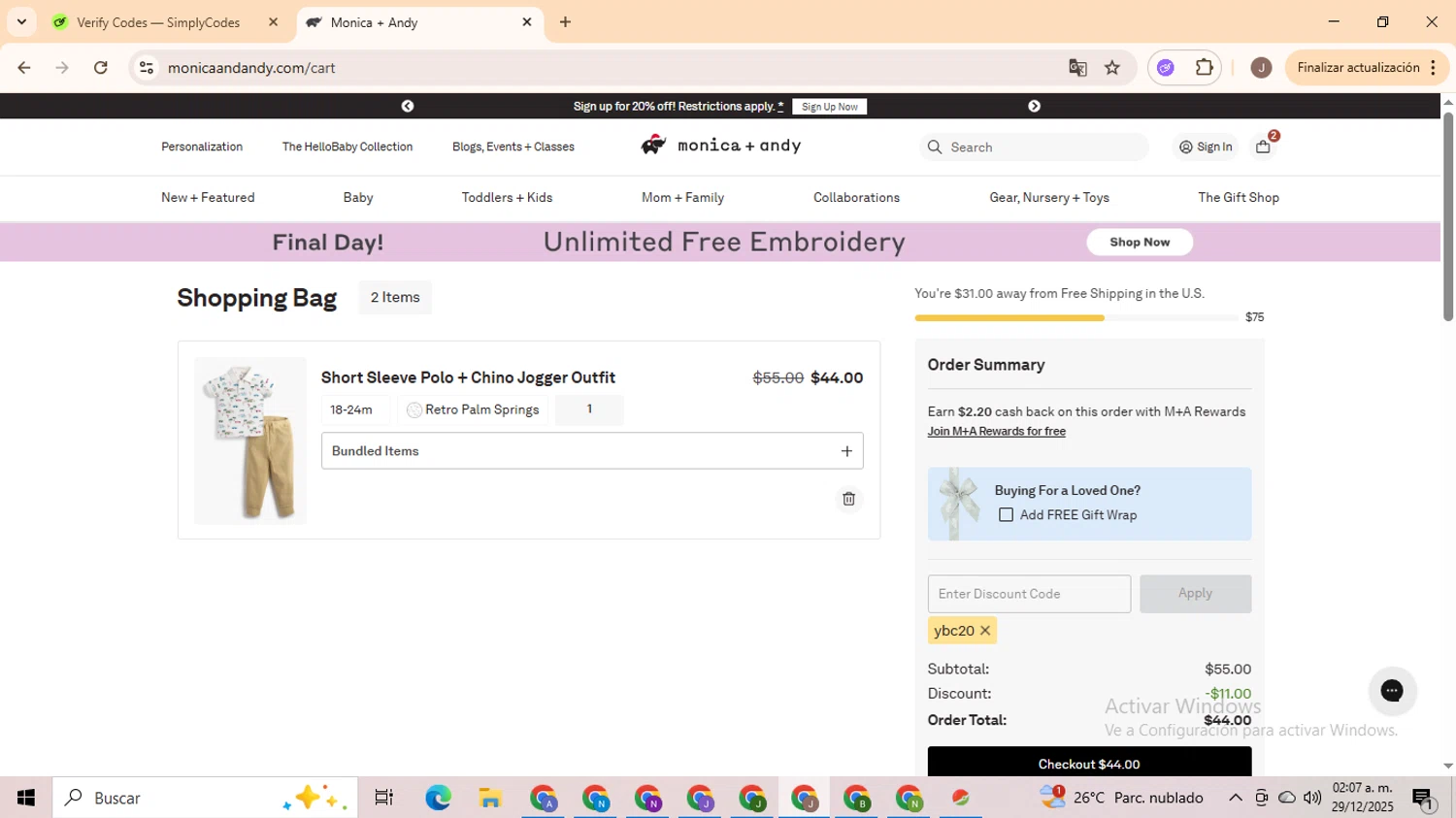Click the Sign In button

pos(1206,147)
